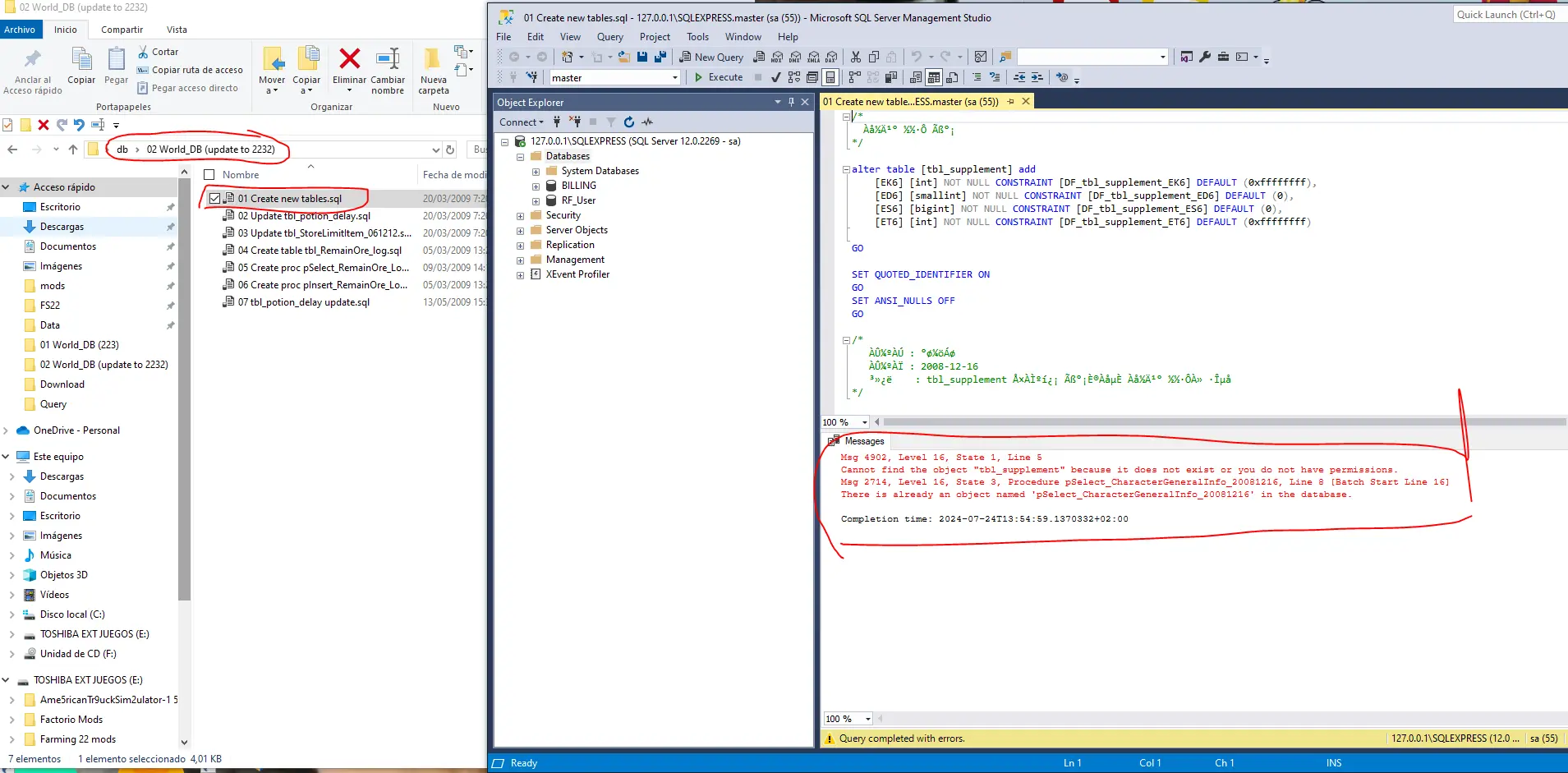Image resolution: width=1568 pixels, height=773 pixels.
Task: Click the Nueva carpeta icon in File Explorer
Action: [x=432, y=58]
